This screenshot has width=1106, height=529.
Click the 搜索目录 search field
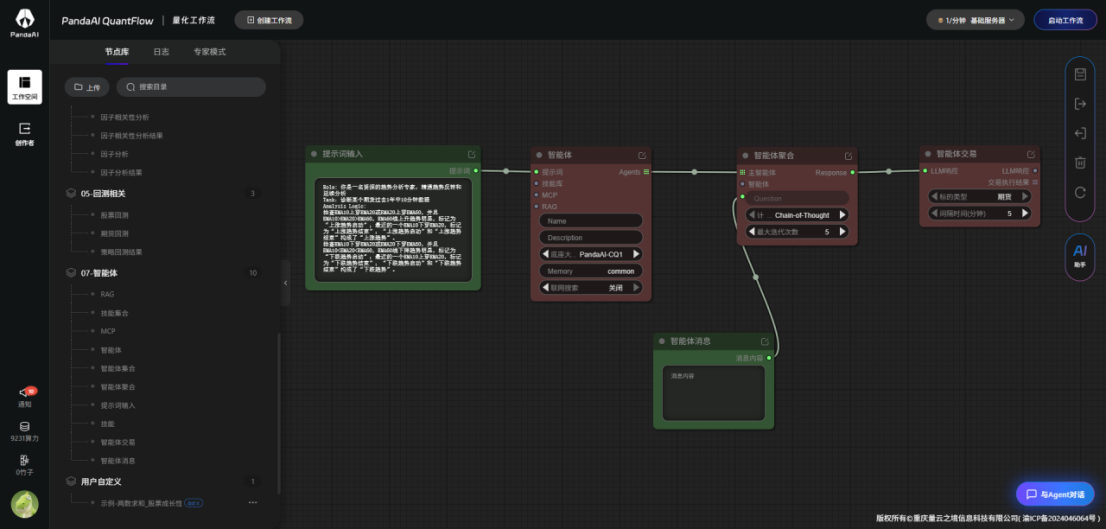(191, 87)
